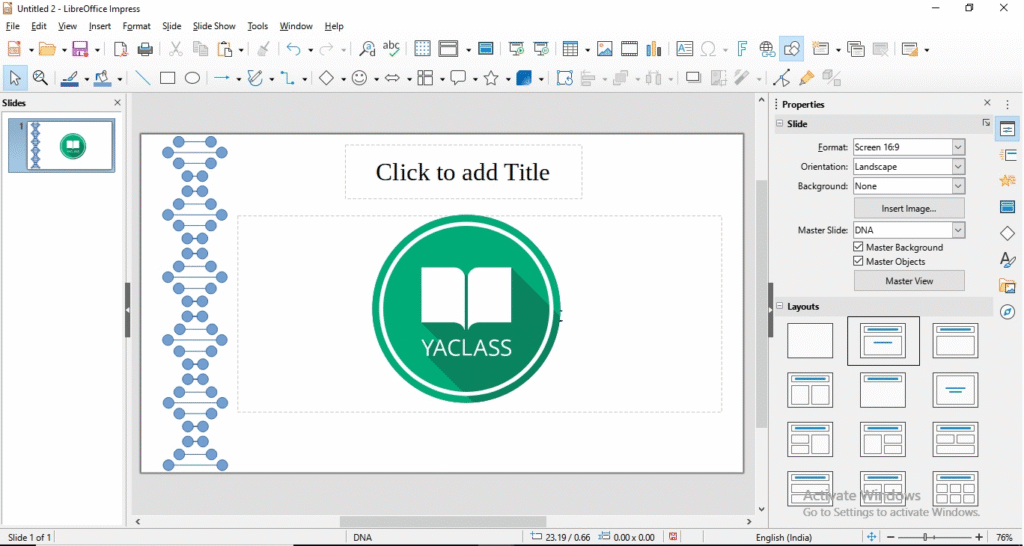The width and height of the screenshot is (1024, 546).
Task: Open the Navigator sidebar panel icon
Action: [1008, 313]
